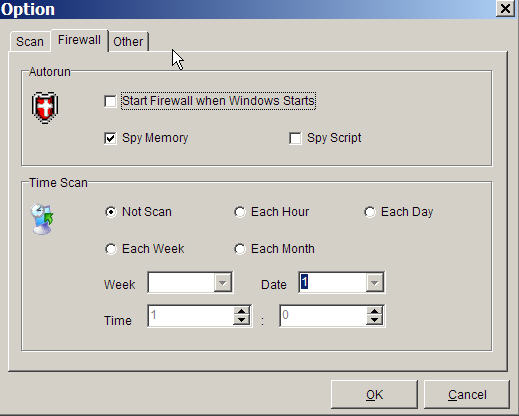Choose the Each Week scan schedule
Screen dimensions: 519x416
[x=111, y=249]
